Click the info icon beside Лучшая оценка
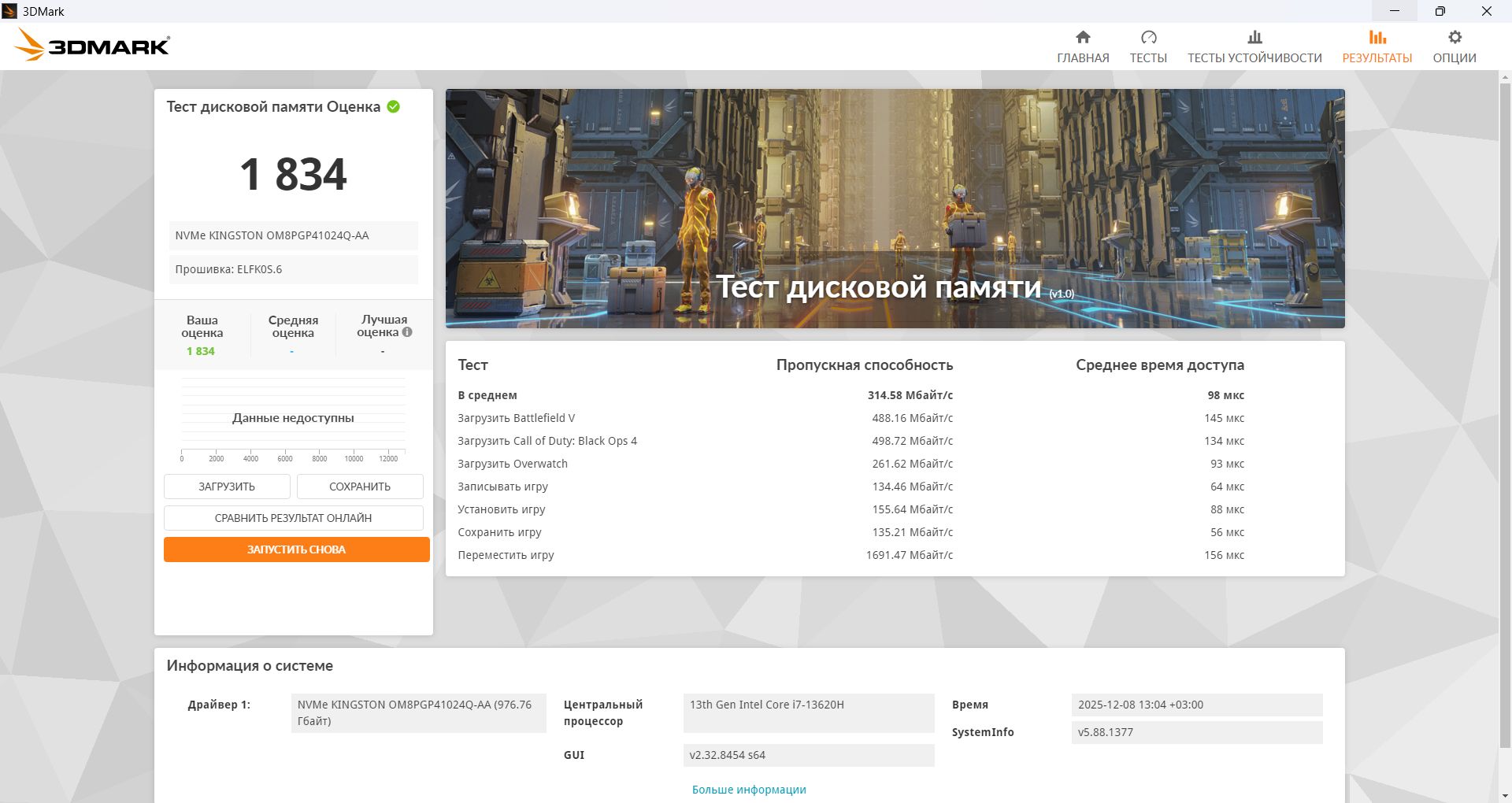 pyautogui.click(x=407, y=331)
